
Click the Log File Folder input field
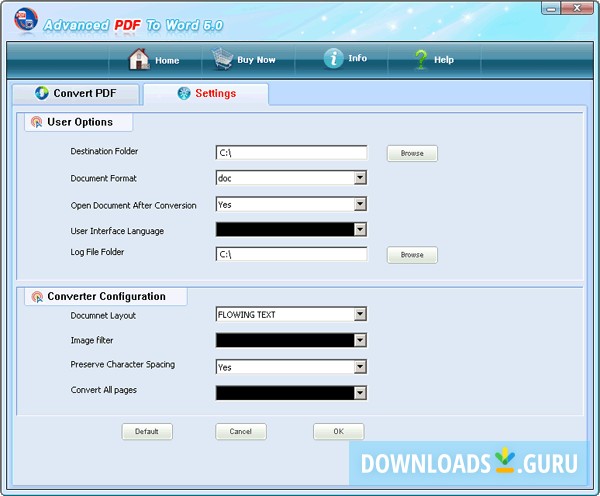coord(292,254)
